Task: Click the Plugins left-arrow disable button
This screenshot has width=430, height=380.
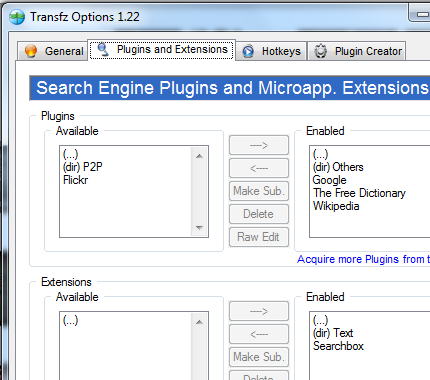Action: [x=259, y=168]
